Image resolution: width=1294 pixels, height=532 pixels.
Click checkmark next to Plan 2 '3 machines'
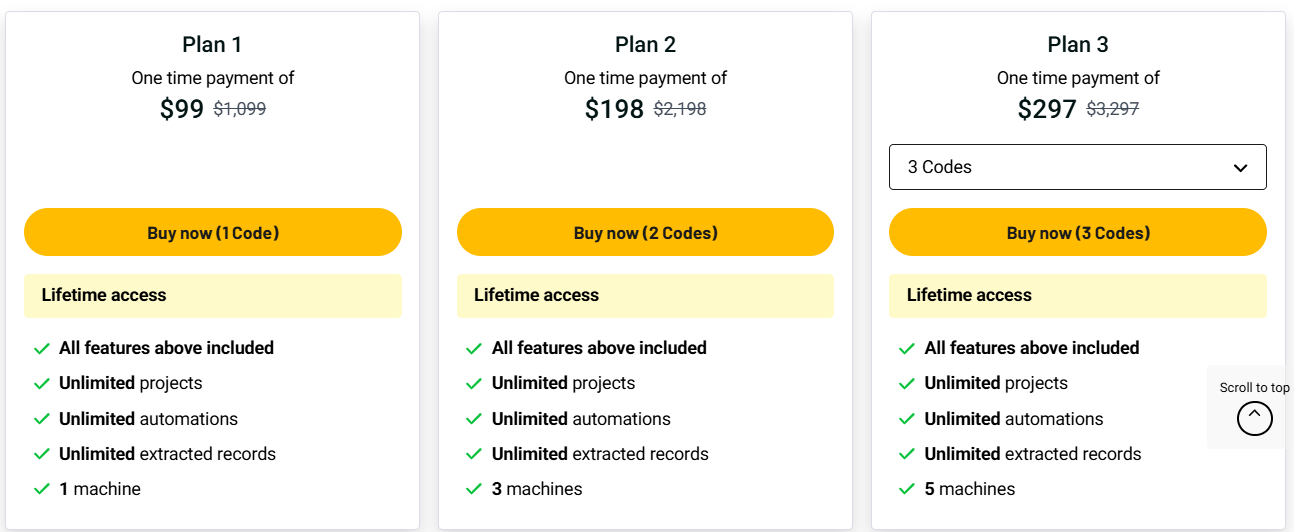point(474,489)
